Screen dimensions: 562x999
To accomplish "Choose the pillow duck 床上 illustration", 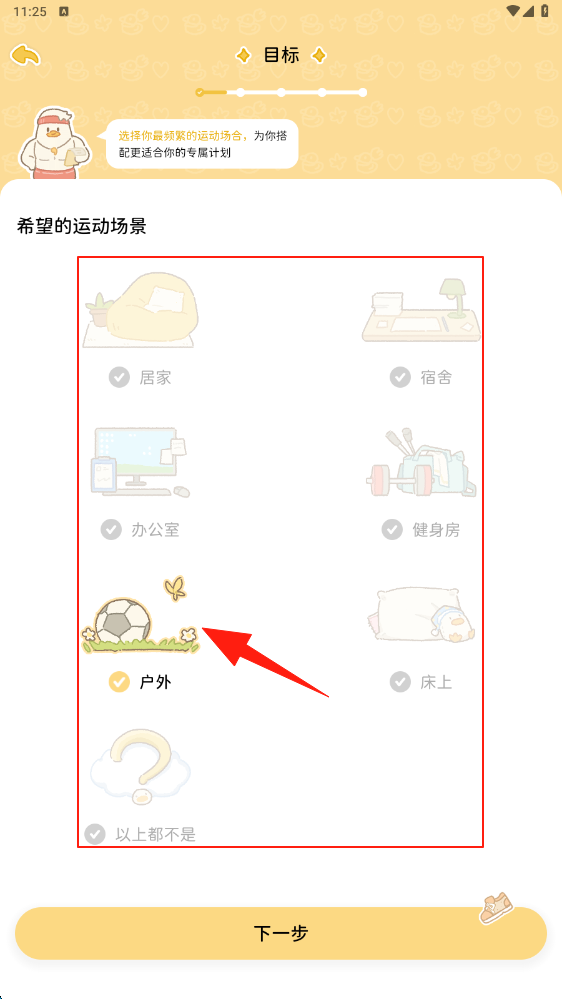I will [422, 615].
